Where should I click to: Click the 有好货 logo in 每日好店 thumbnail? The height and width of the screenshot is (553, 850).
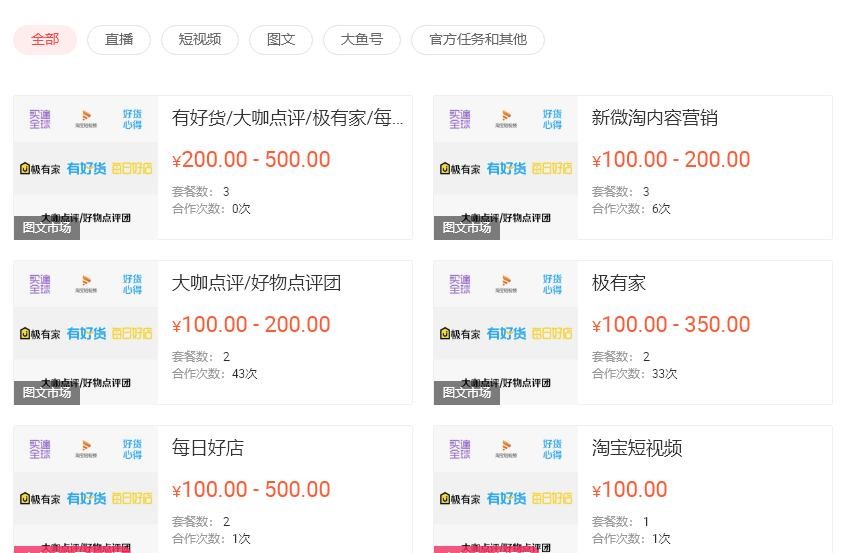click(86, 498)
